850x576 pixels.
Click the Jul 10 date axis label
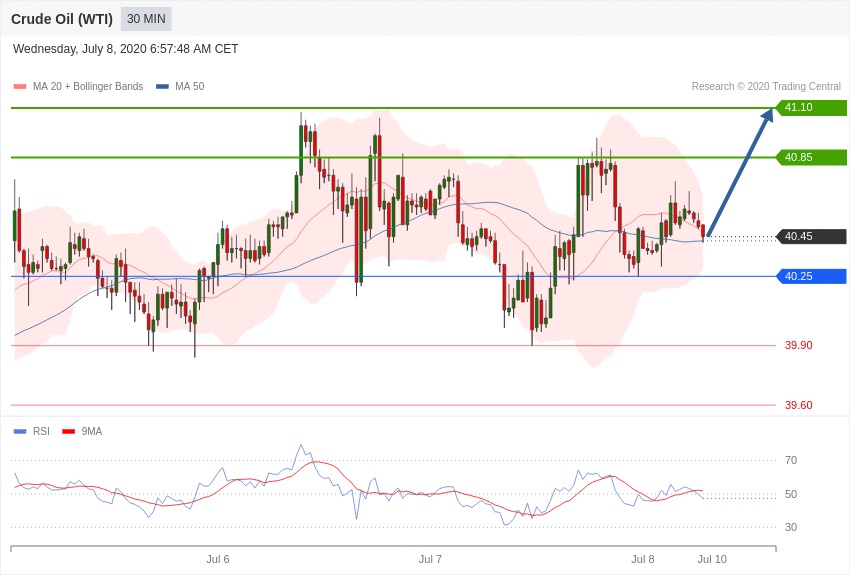click(712, 559)
